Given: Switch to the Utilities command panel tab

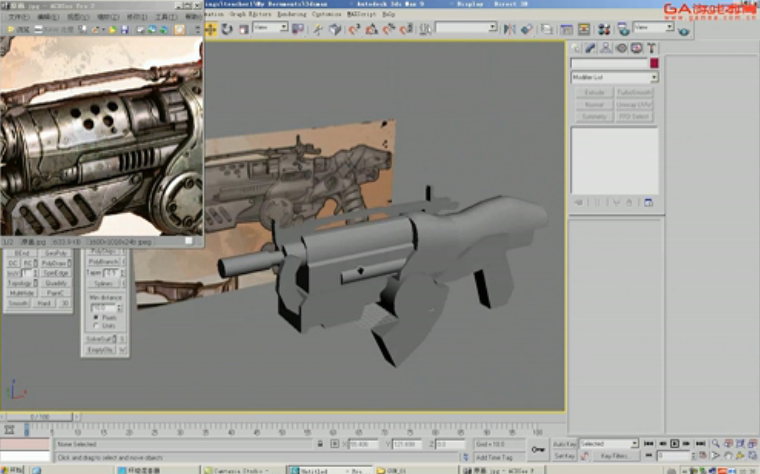Looking at the screenshot, I should tap(651, 48).
